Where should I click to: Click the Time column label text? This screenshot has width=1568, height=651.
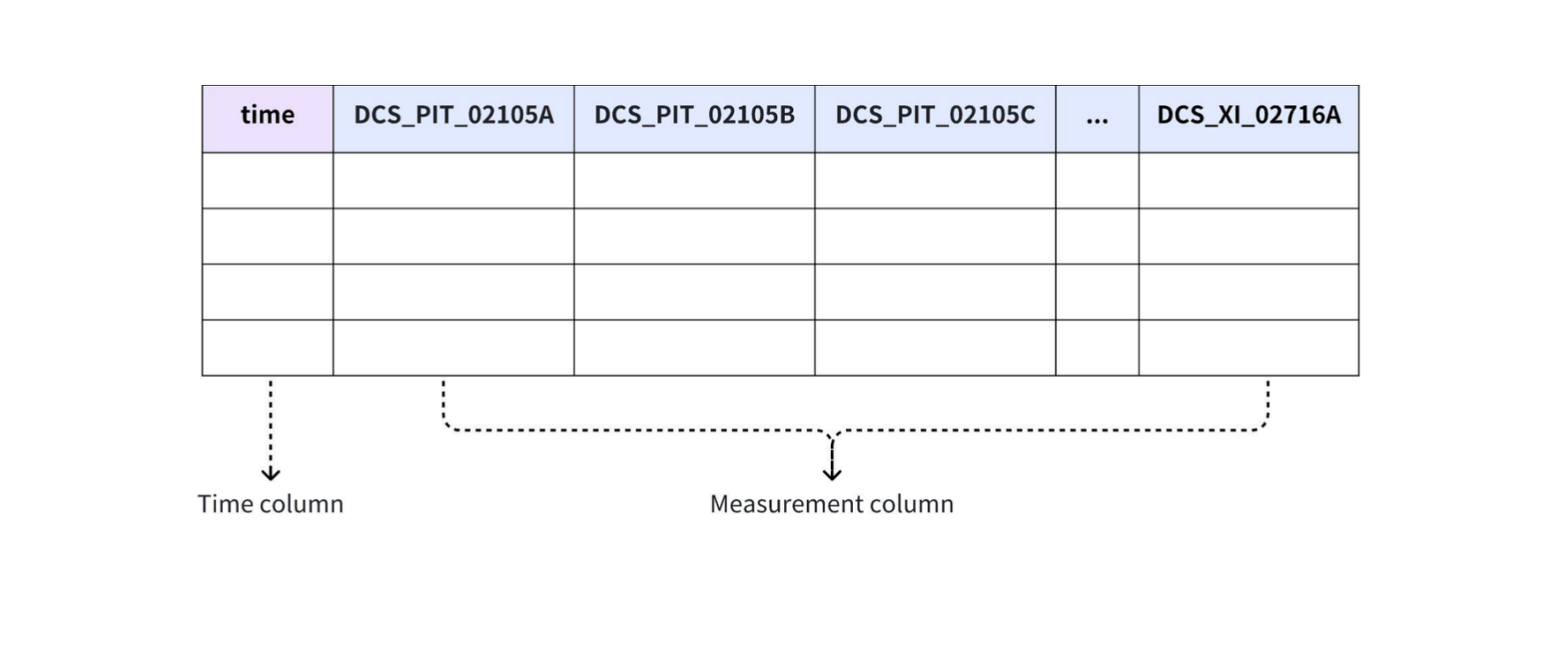click(270, 504)
